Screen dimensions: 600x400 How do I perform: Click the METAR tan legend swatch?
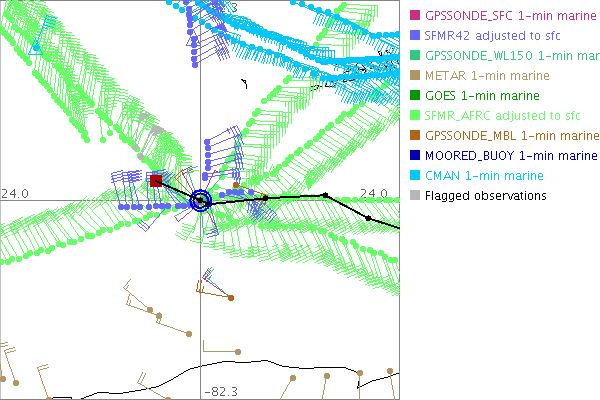pos(415,76)
